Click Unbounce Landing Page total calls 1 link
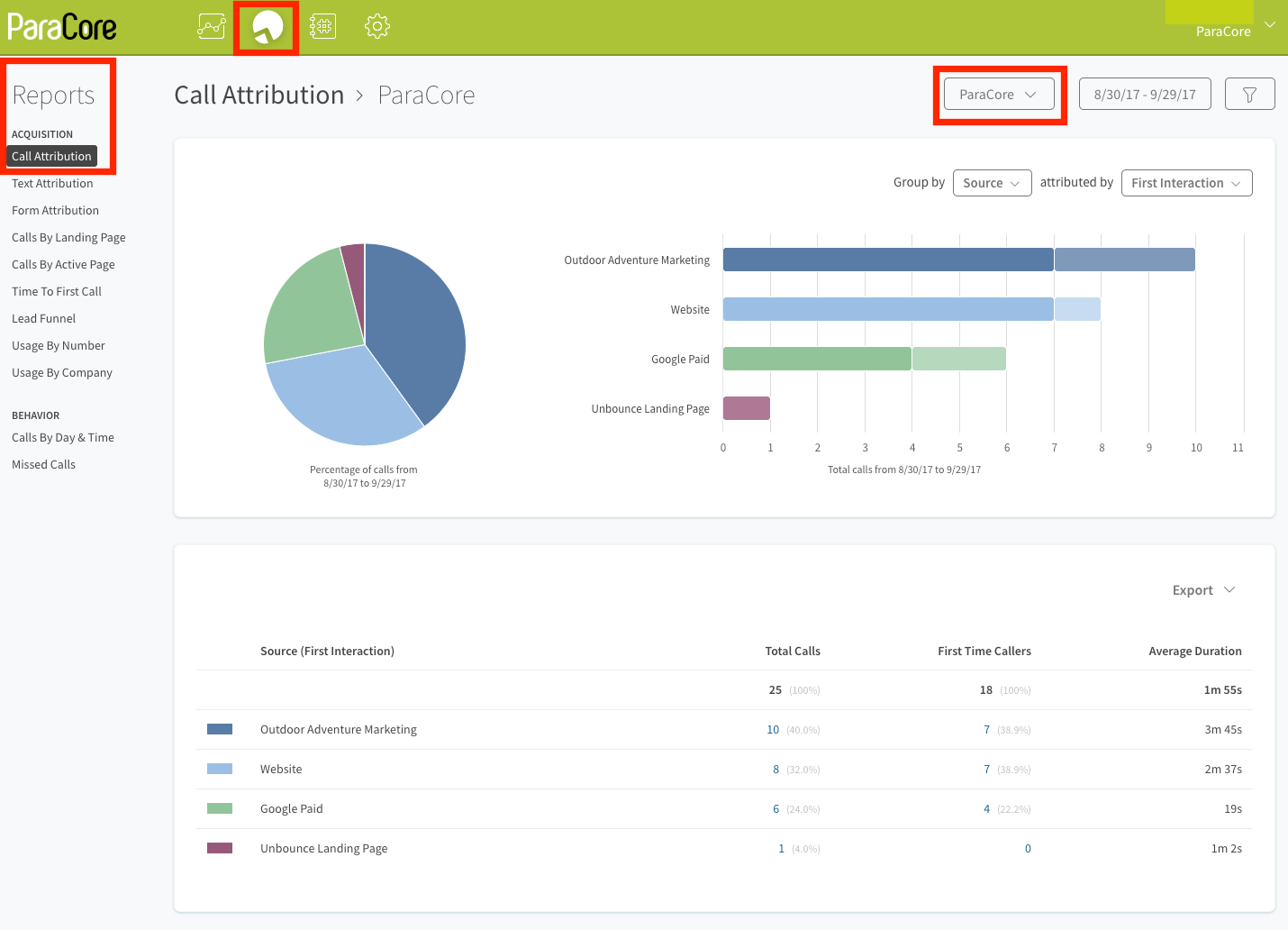This screenshot has width=1288, height=930. point(781,849)
